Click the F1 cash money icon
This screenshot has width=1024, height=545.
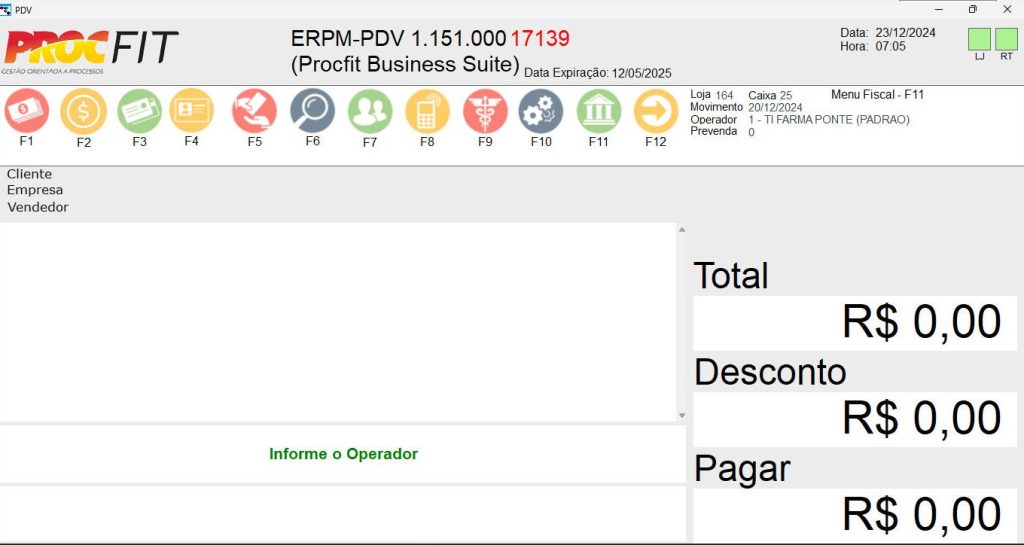click(x=27, y=110)
